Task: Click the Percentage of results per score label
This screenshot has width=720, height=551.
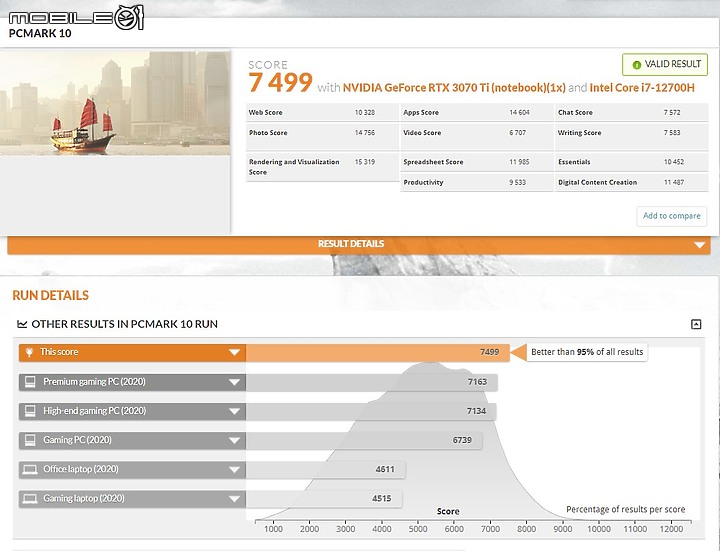Action: click(625, 509)
